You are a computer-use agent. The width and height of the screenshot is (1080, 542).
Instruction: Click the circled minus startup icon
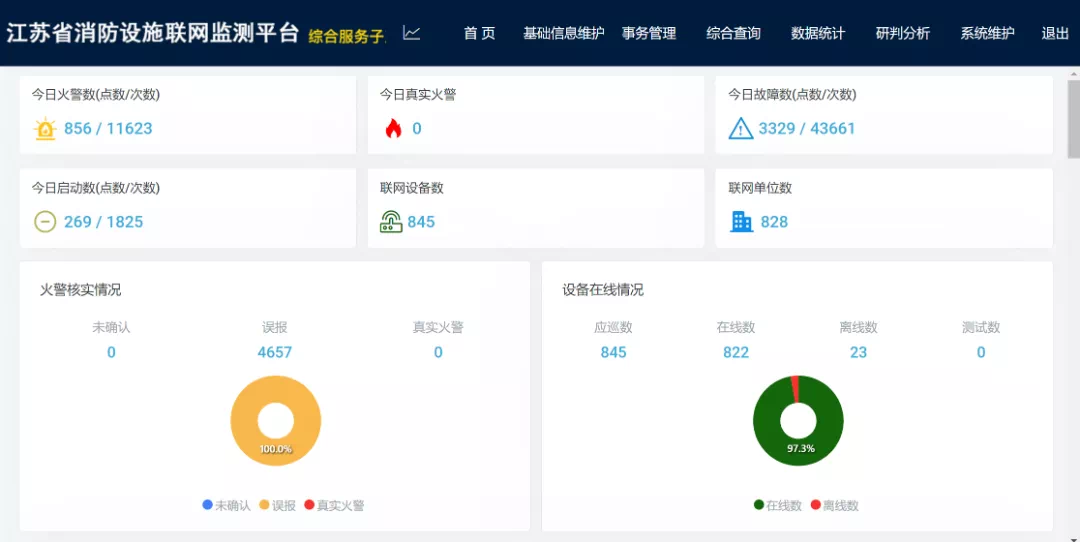(x=45, y=222)
